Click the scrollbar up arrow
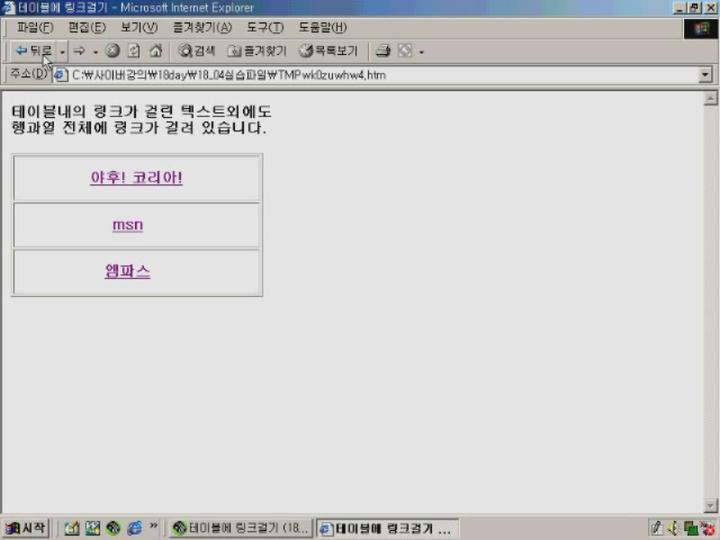The height and width of the screenshot is (540, 720). tap(710, 98)
